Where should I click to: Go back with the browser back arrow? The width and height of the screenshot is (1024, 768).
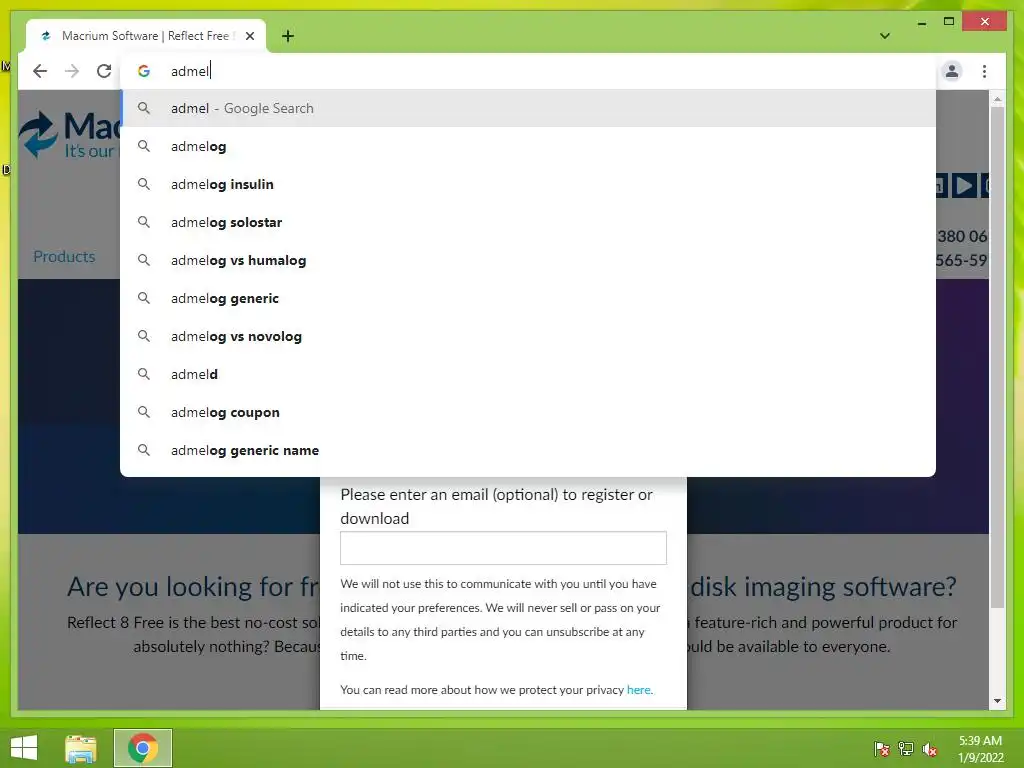coord(40,71)
